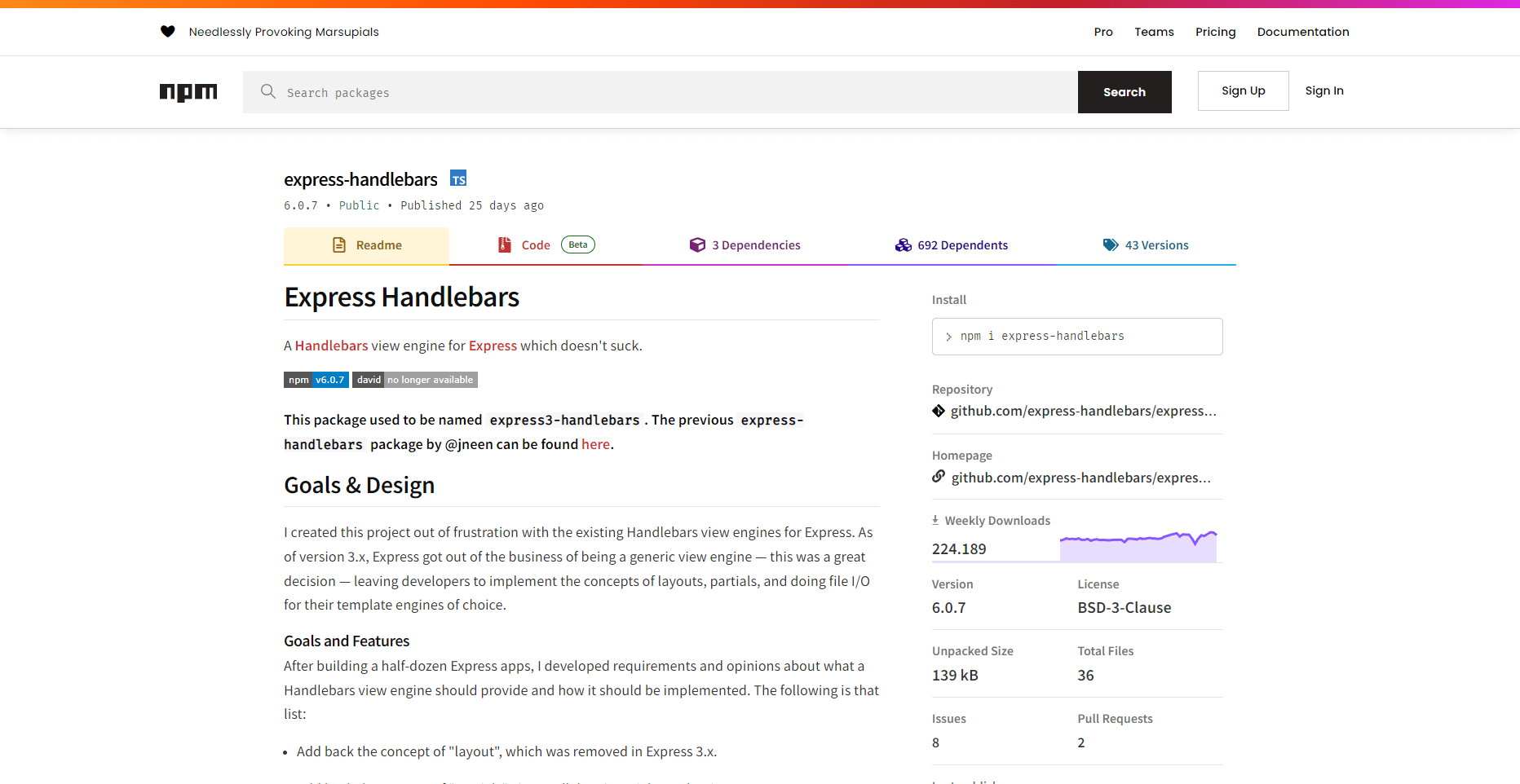Click the weekly downloads sparkline chart
This screenshot has width=1520, height=784.
tap(1138, 546)
